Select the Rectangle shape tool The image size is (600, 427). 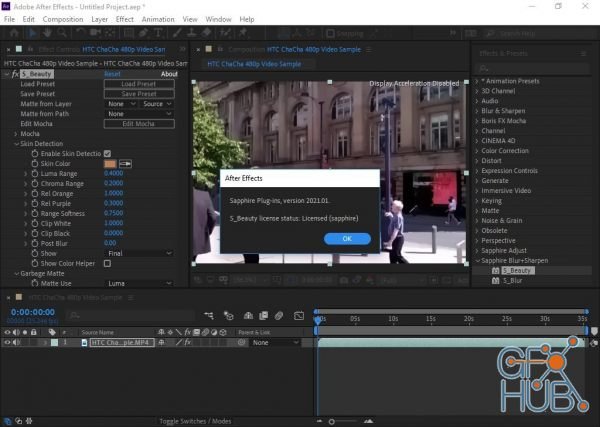click(x=129, y=33)
